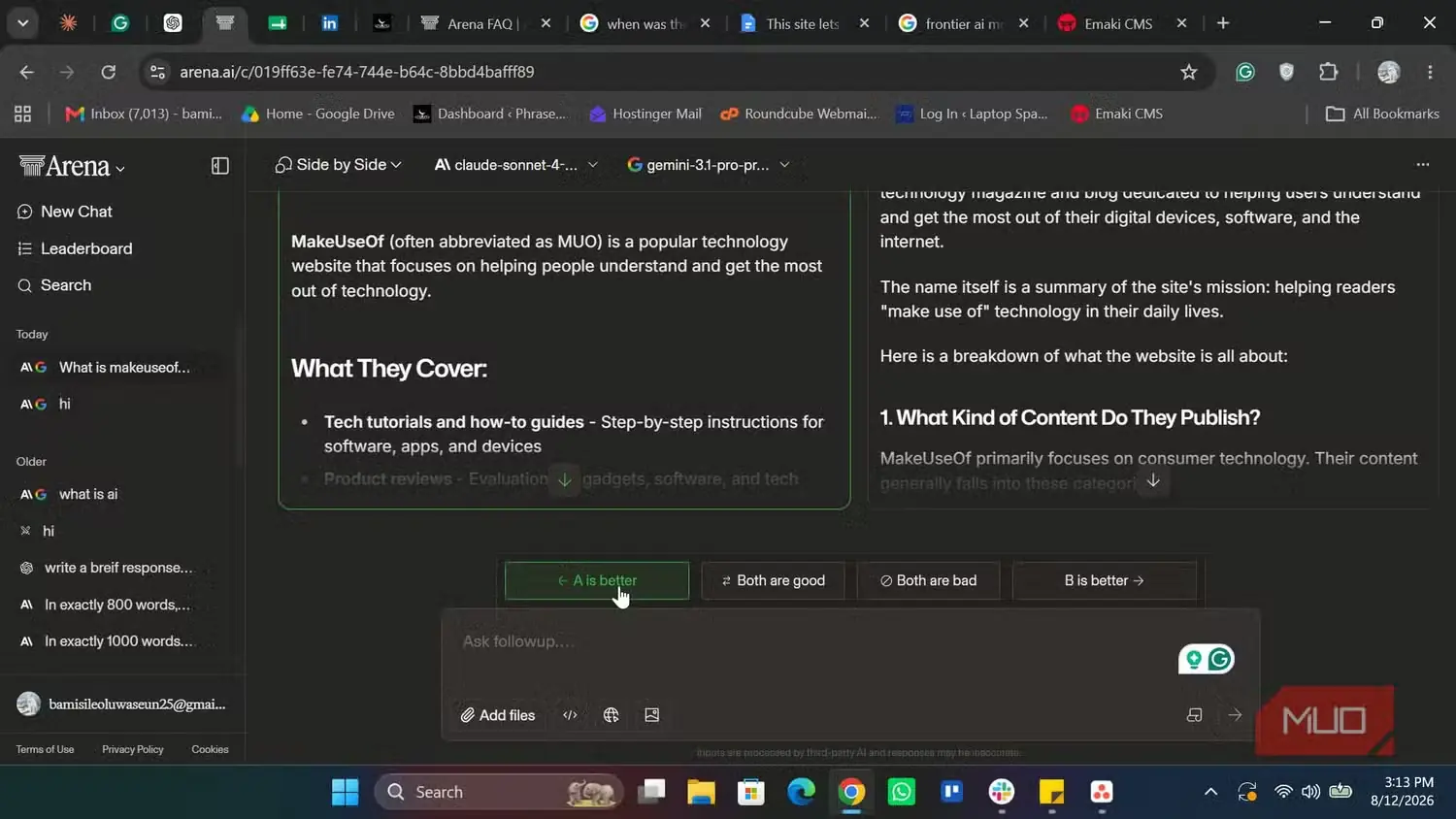Jump to bottom of left response panel
The width and height of the screenshot is (1456, 819).
(564, 479)
